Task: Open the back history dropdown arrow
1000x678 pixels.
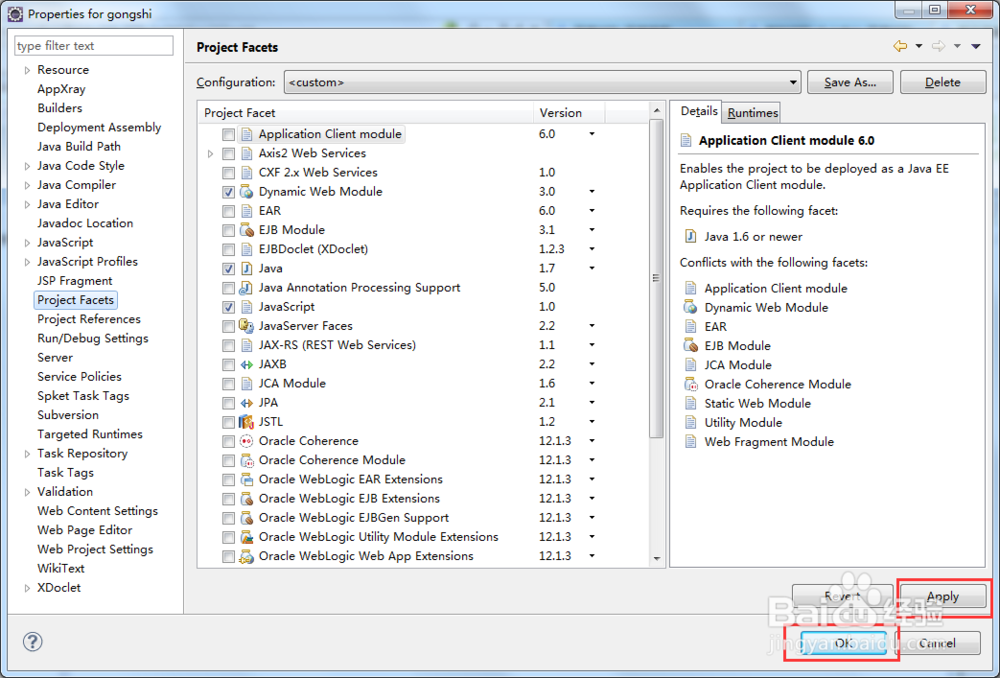Action: click(919, 46)
